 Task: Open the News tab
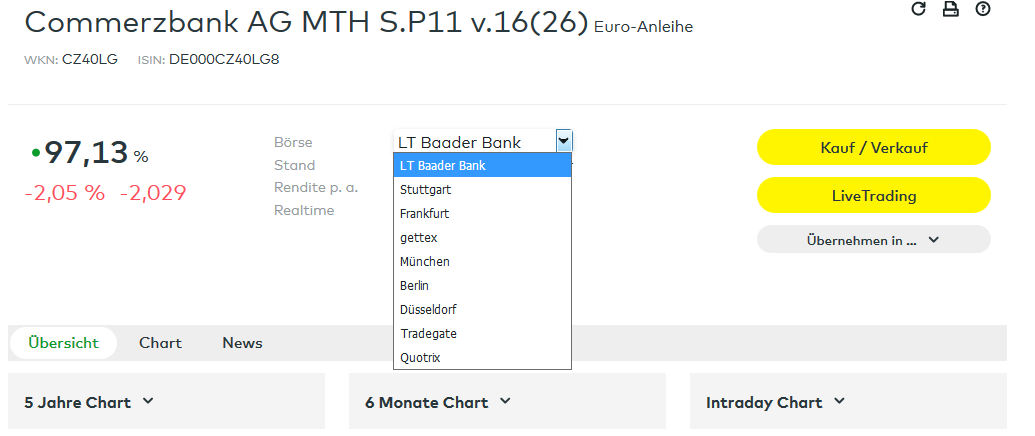[x=242, y=343]
